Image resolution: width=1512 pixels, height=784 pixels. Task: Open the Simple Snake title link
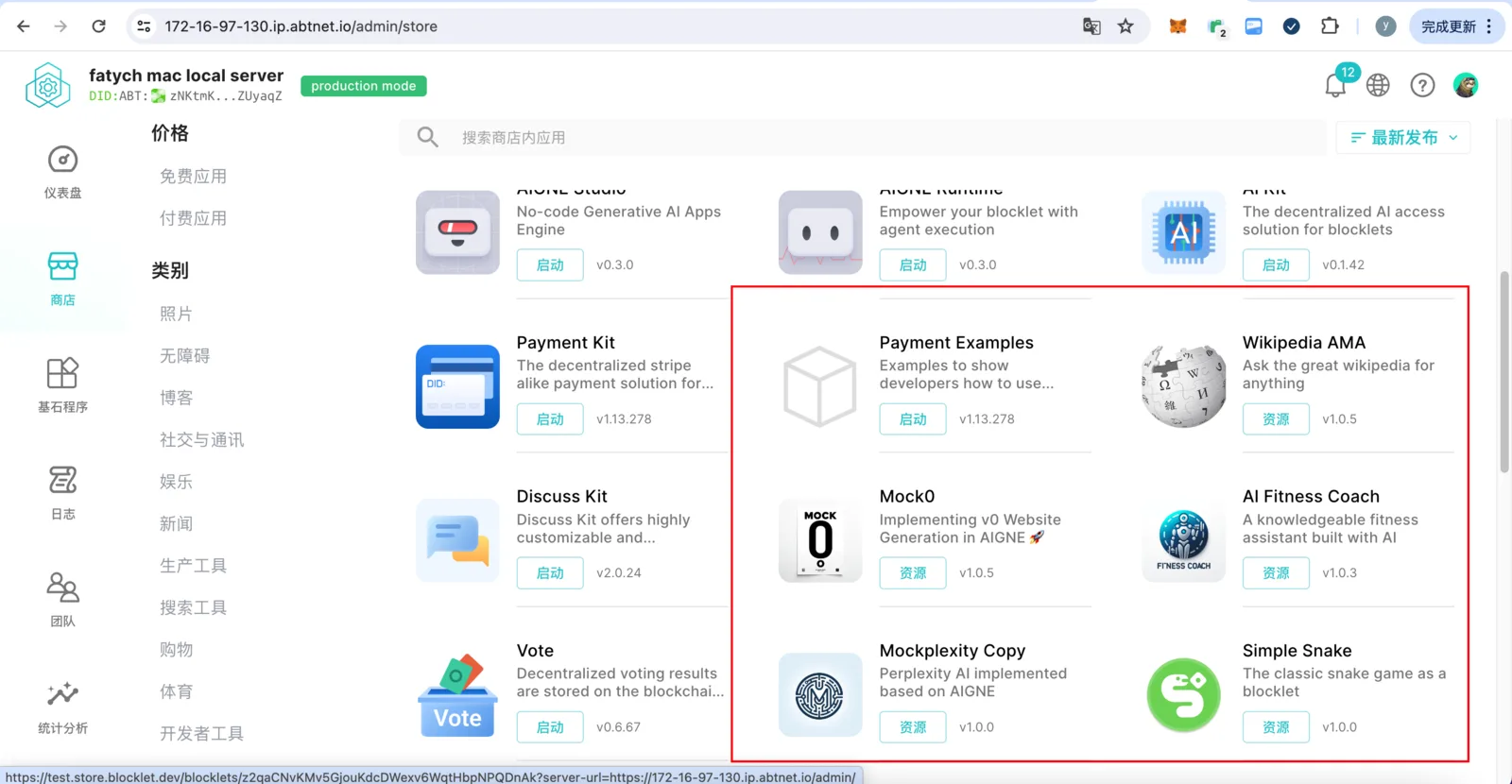[1297, 651]
